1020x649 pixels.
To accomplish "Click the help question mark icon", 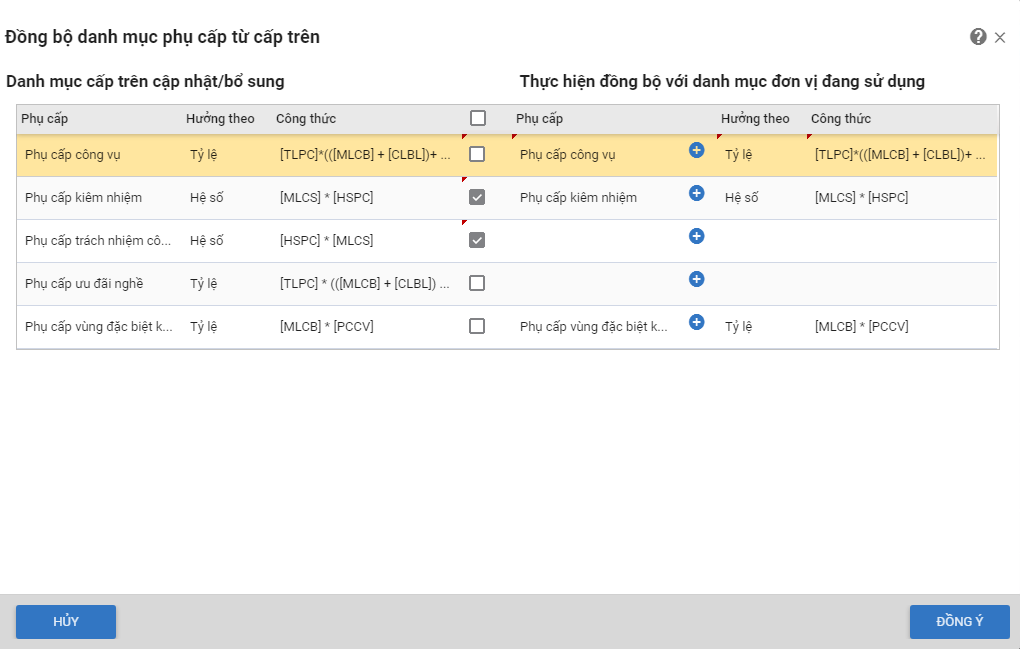I will pos(978,37).
